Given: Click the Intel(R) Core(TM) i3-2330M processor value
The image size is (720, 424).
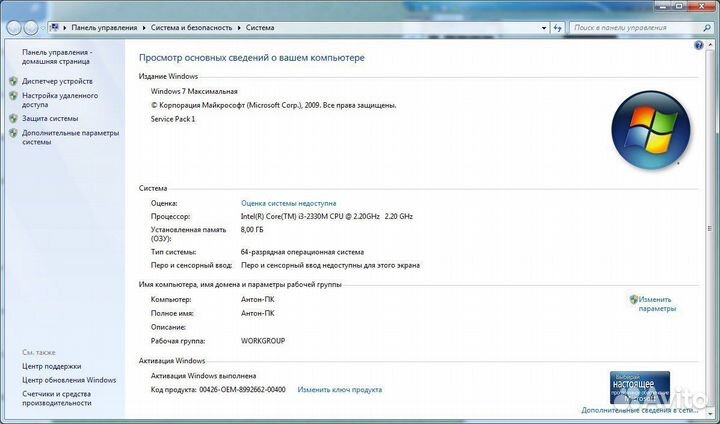Looking at the screenshot, I should point(327,216).
